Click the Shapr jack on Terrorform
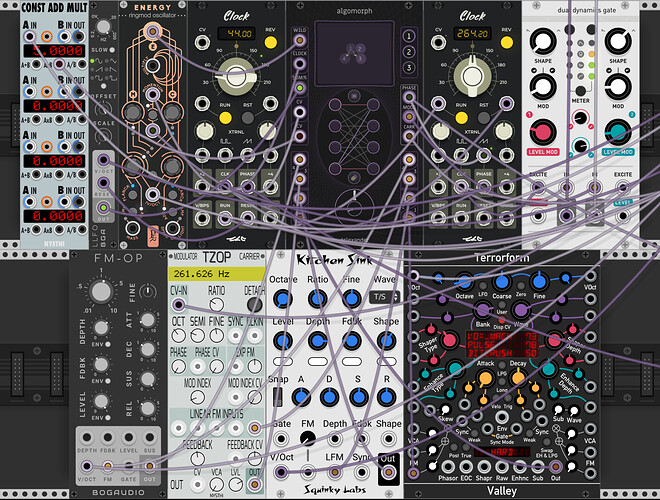This screenshot has height=500, width=660. point(484,467)
